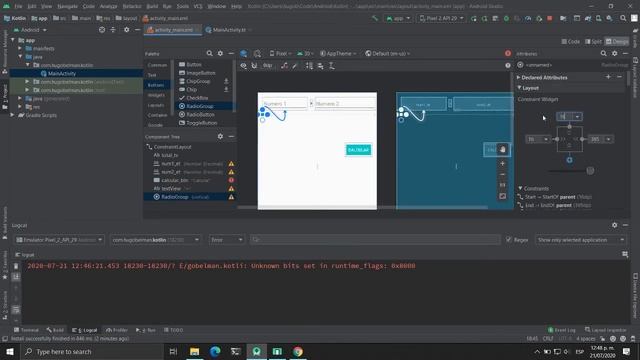
Task: Open the Event Log button
Action: pos(561,330)
